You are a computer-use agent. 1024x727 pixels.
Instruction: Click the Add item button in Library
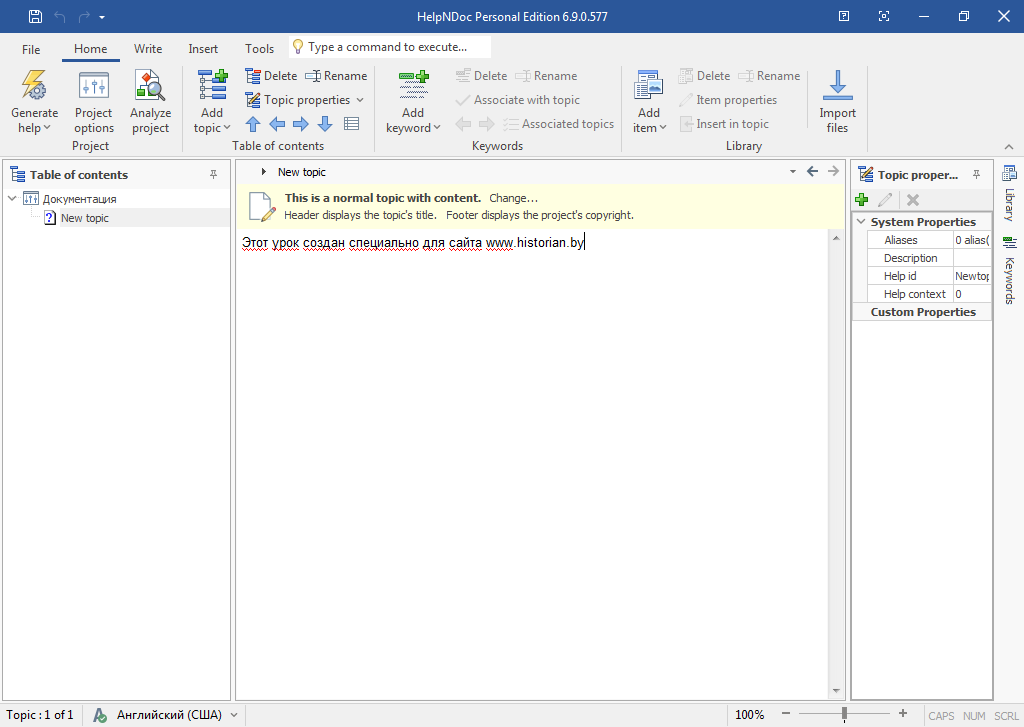649,102
